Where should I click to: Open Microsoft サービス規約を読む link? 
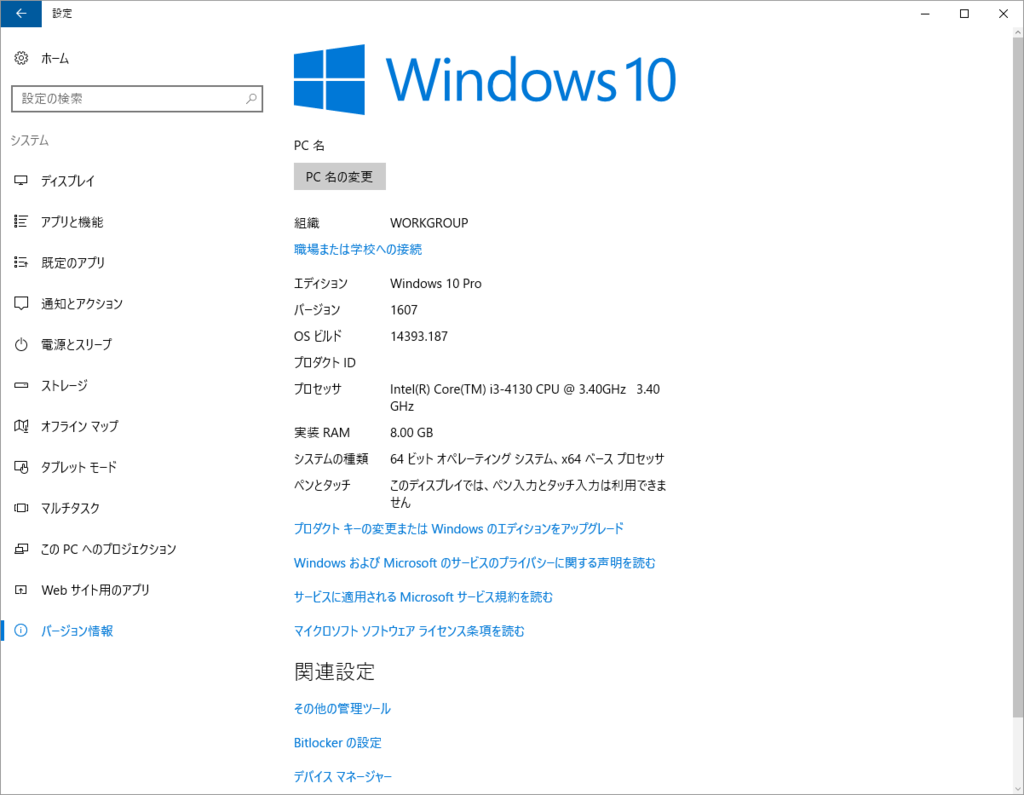tap(423, 597)
